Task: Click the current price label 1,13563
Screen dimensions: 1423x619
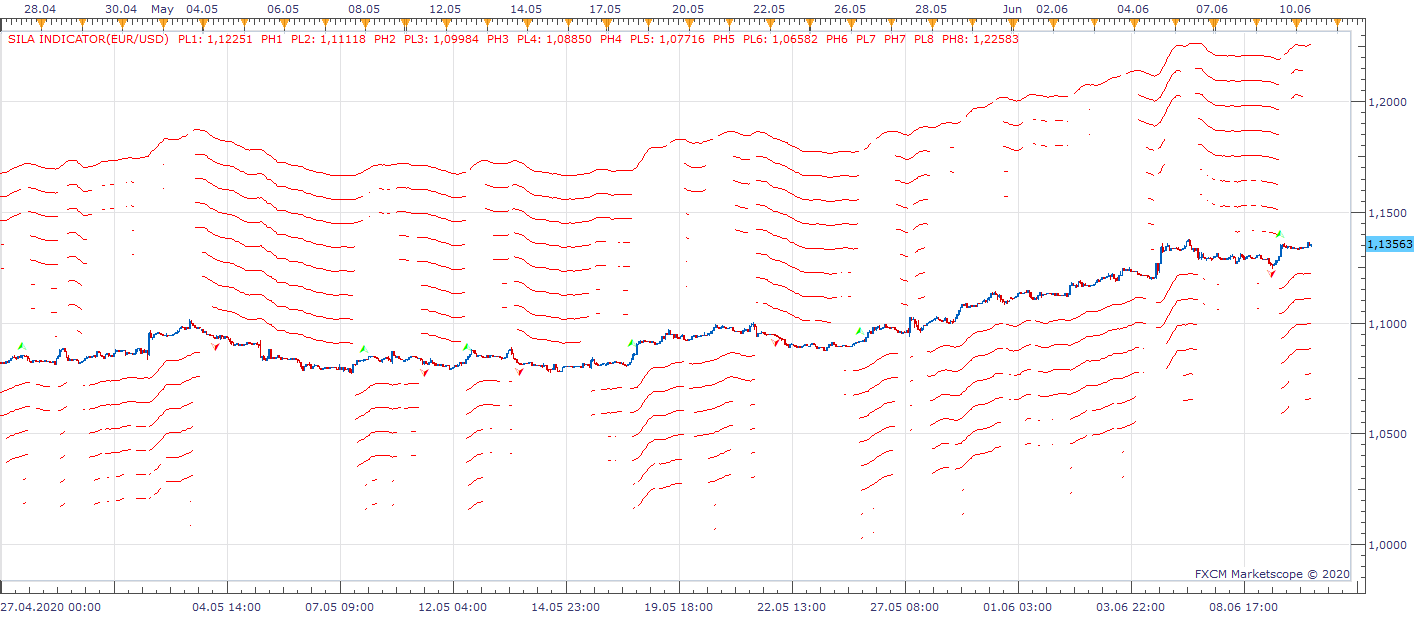Action: click(1389, 244)
